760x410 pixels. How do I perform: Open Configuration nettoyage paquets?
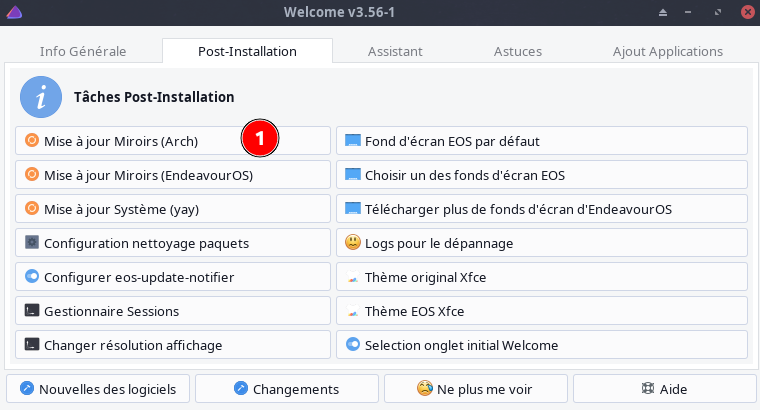pyautogui.click(x=173, y=243)
